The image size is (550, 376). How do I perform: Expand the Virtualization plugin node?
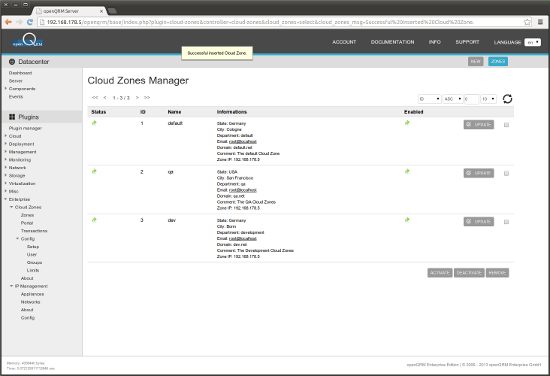coord(6,183)
